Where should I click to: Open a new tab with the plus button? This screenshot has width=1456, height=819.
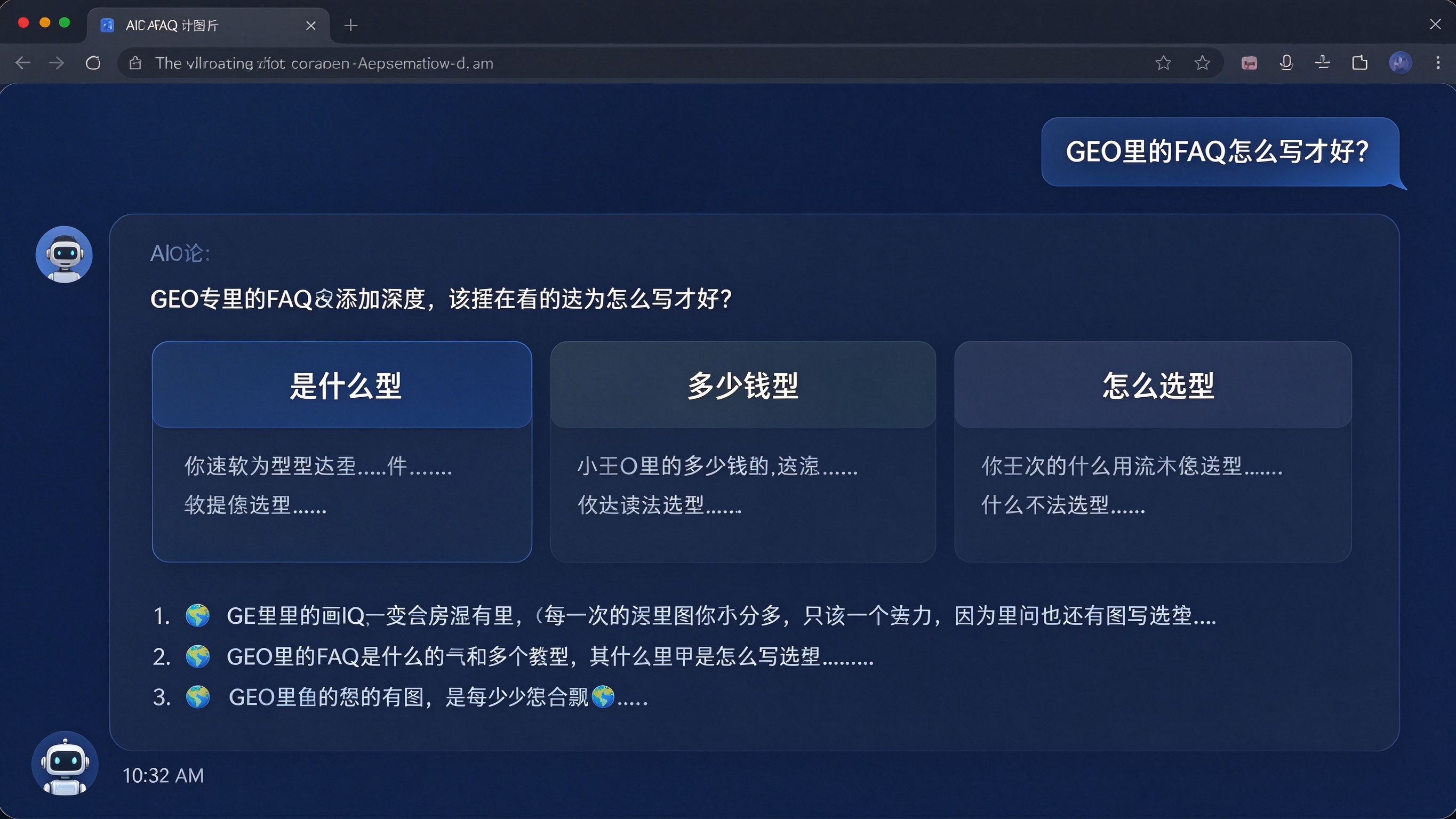350,26
